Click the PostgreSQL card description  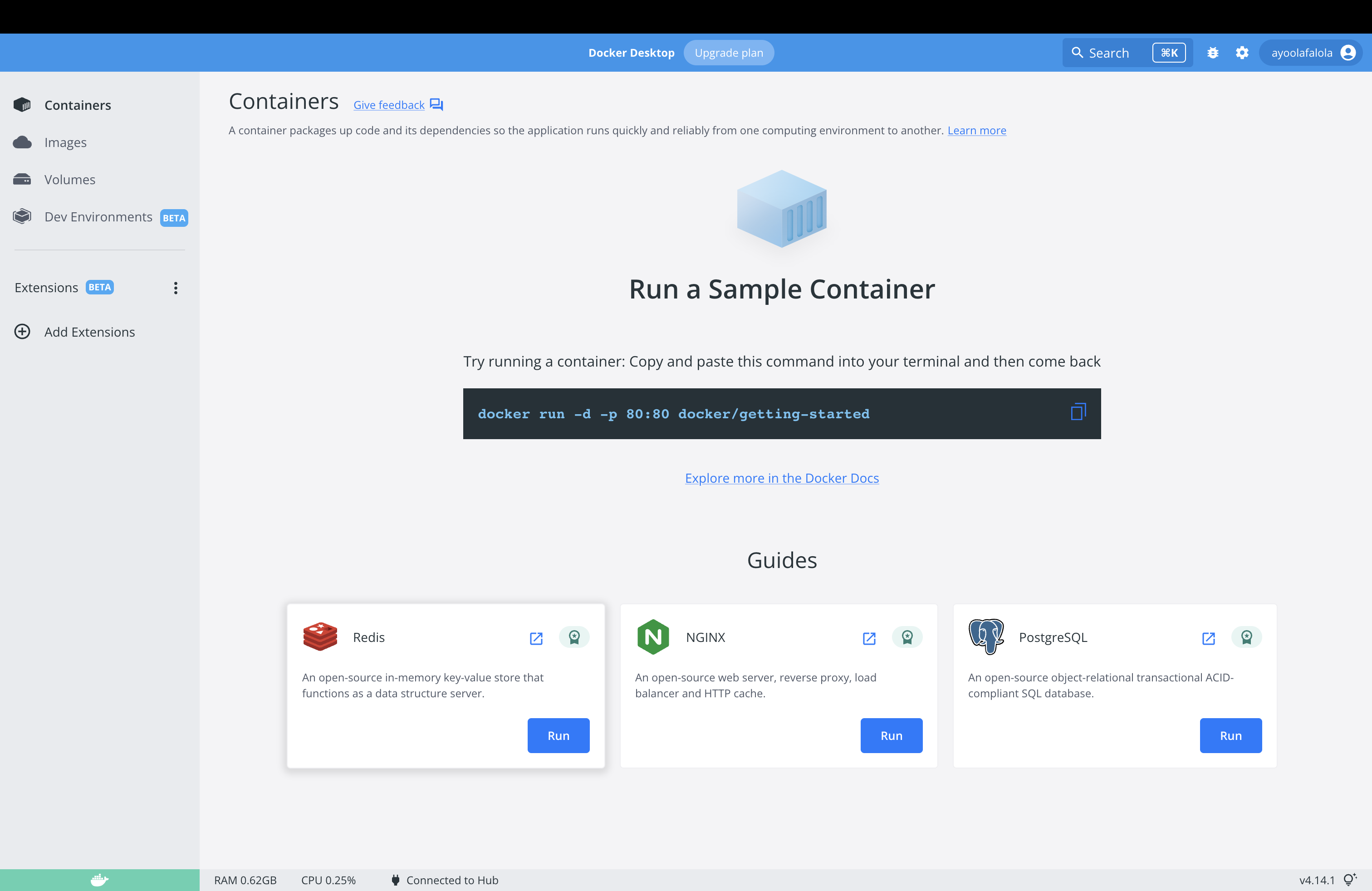(1101, 685)
